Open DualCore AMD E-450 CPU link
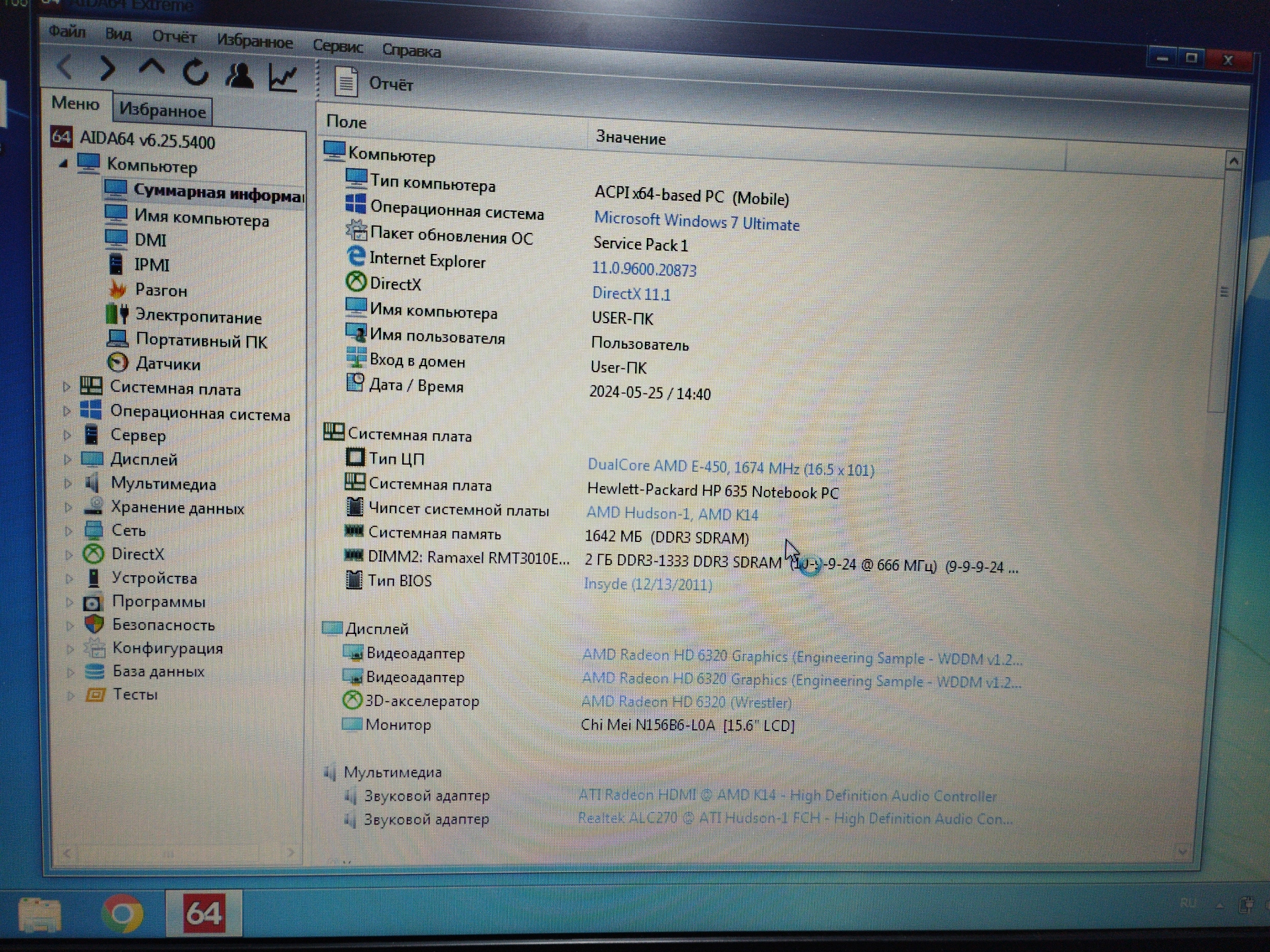 pos(731,467)
